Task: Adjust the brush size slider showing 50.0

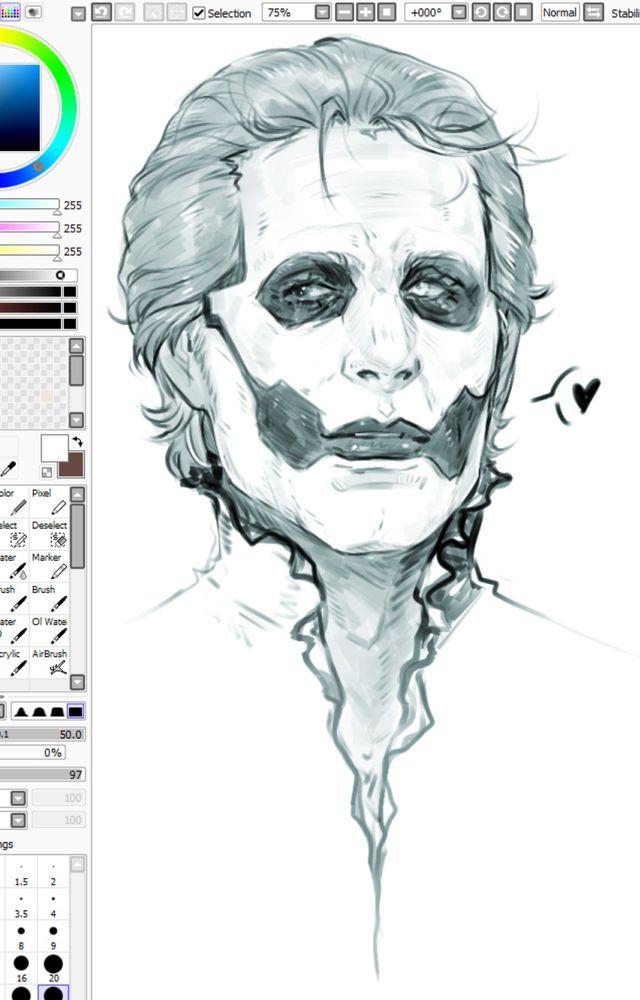Action: tap(41, 734)
